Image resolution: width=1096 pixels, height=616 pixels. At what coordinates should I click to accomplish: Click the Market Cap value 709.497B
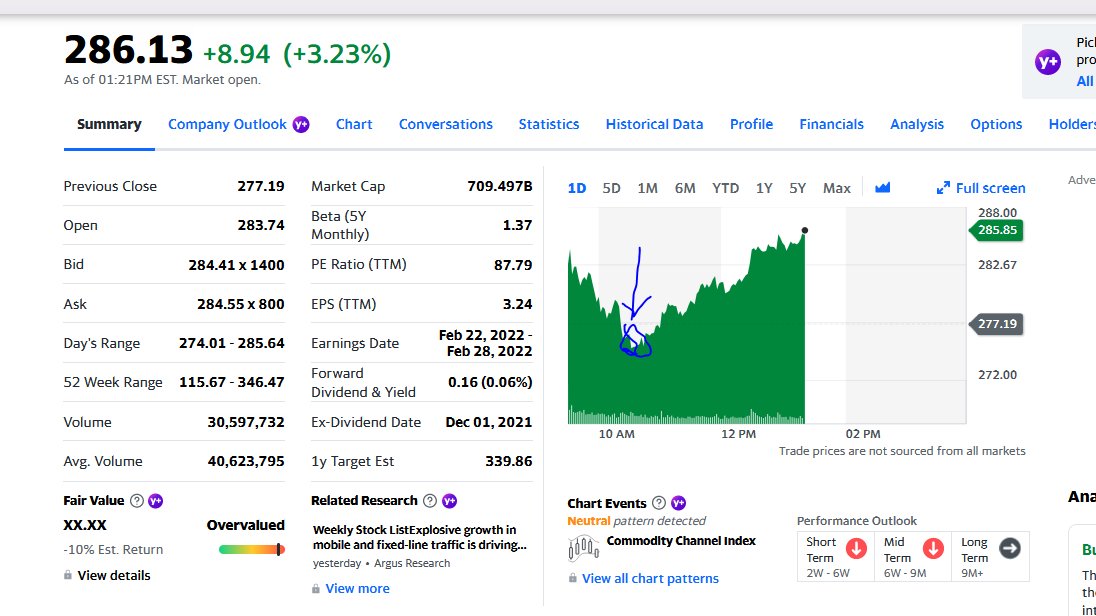[x=500, y=186]
